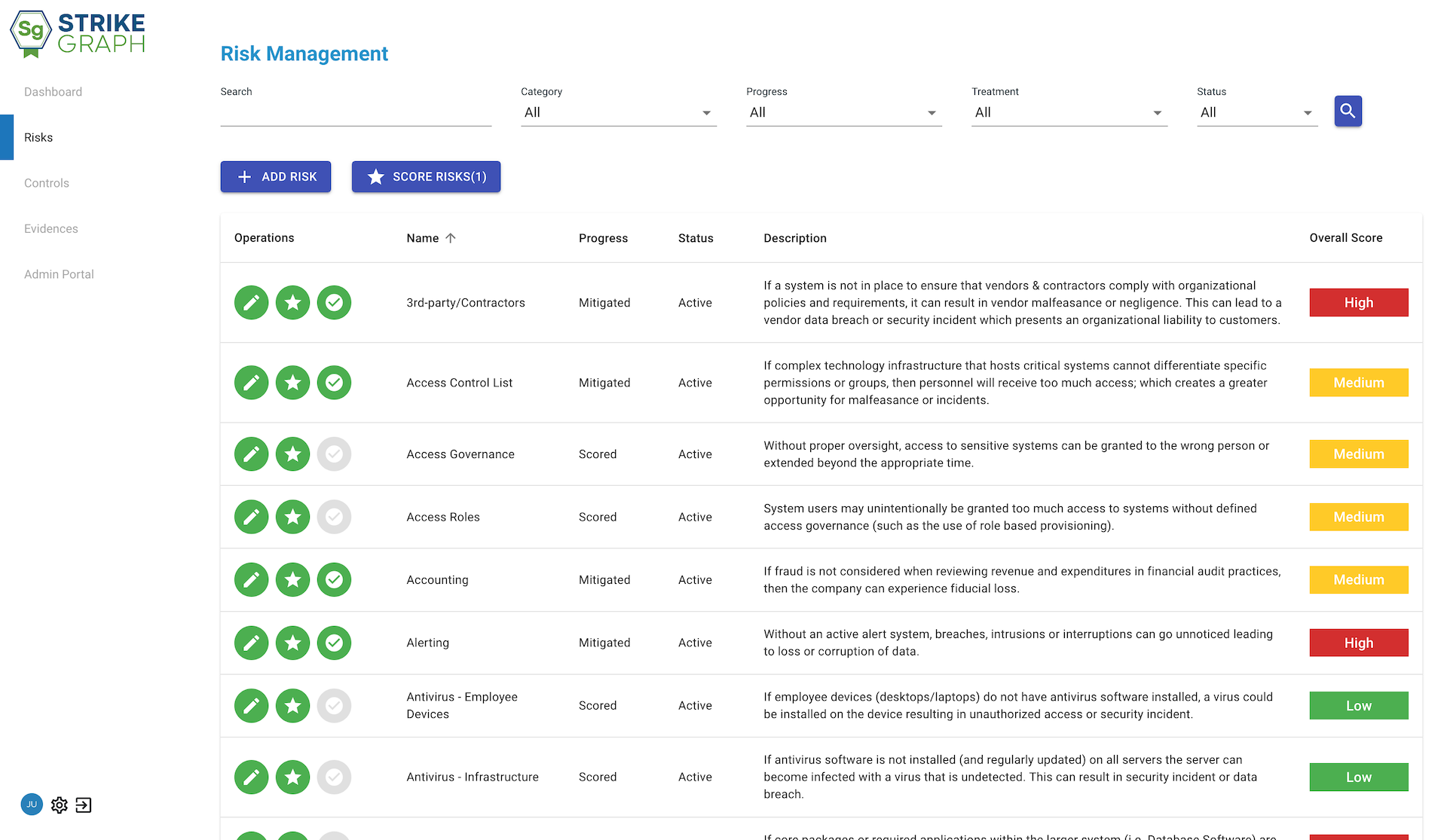The height and width of the screenshot is (840, 1447).
Task: Open the Treatment filter dropdown
Action: point(1069,112)
